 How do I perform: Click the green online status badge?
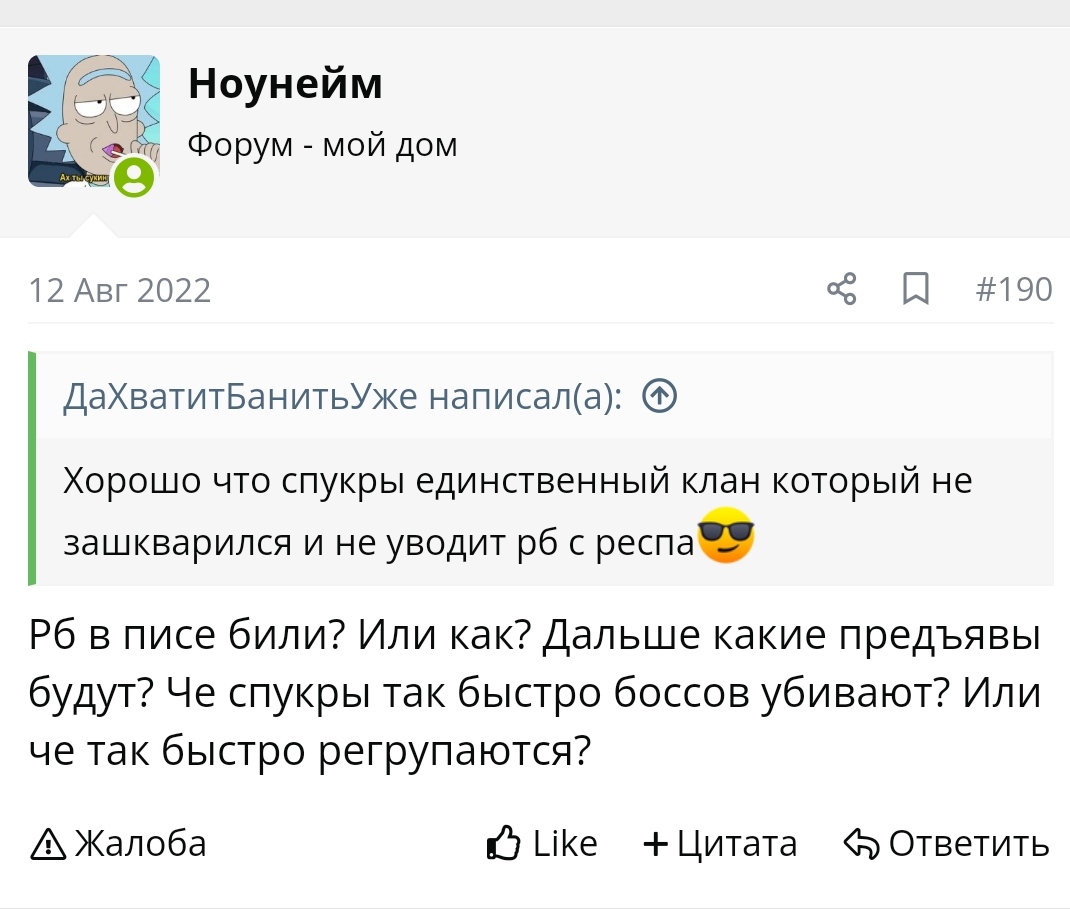pyautogui.click(x=134, y=178)
